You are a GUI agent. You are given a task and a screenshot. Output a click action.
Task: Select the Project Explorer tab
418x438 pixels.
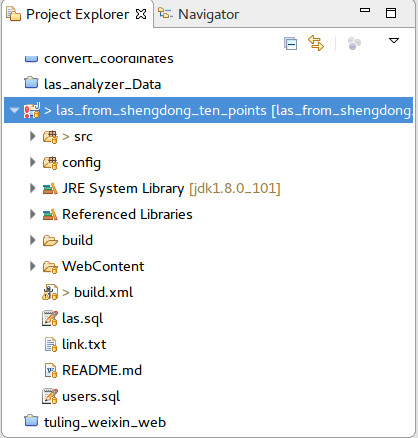(x=77, y=14)
